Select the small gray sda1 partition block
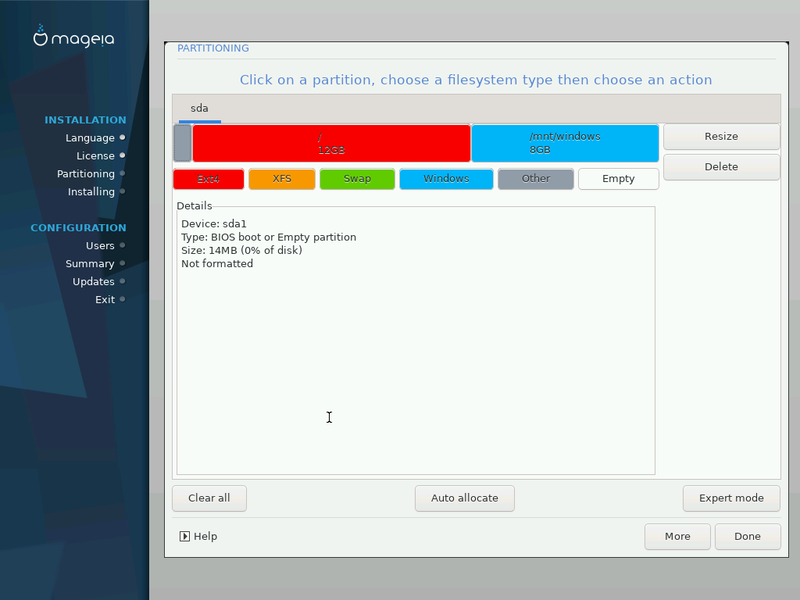 tap(182, 143)
